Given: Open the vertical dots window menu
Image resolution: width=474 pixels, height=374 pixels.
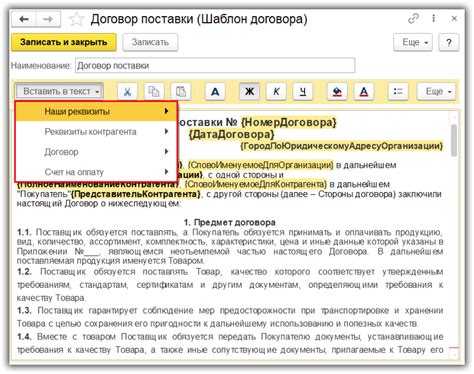Looking at the screenshot, I should 433,18.
